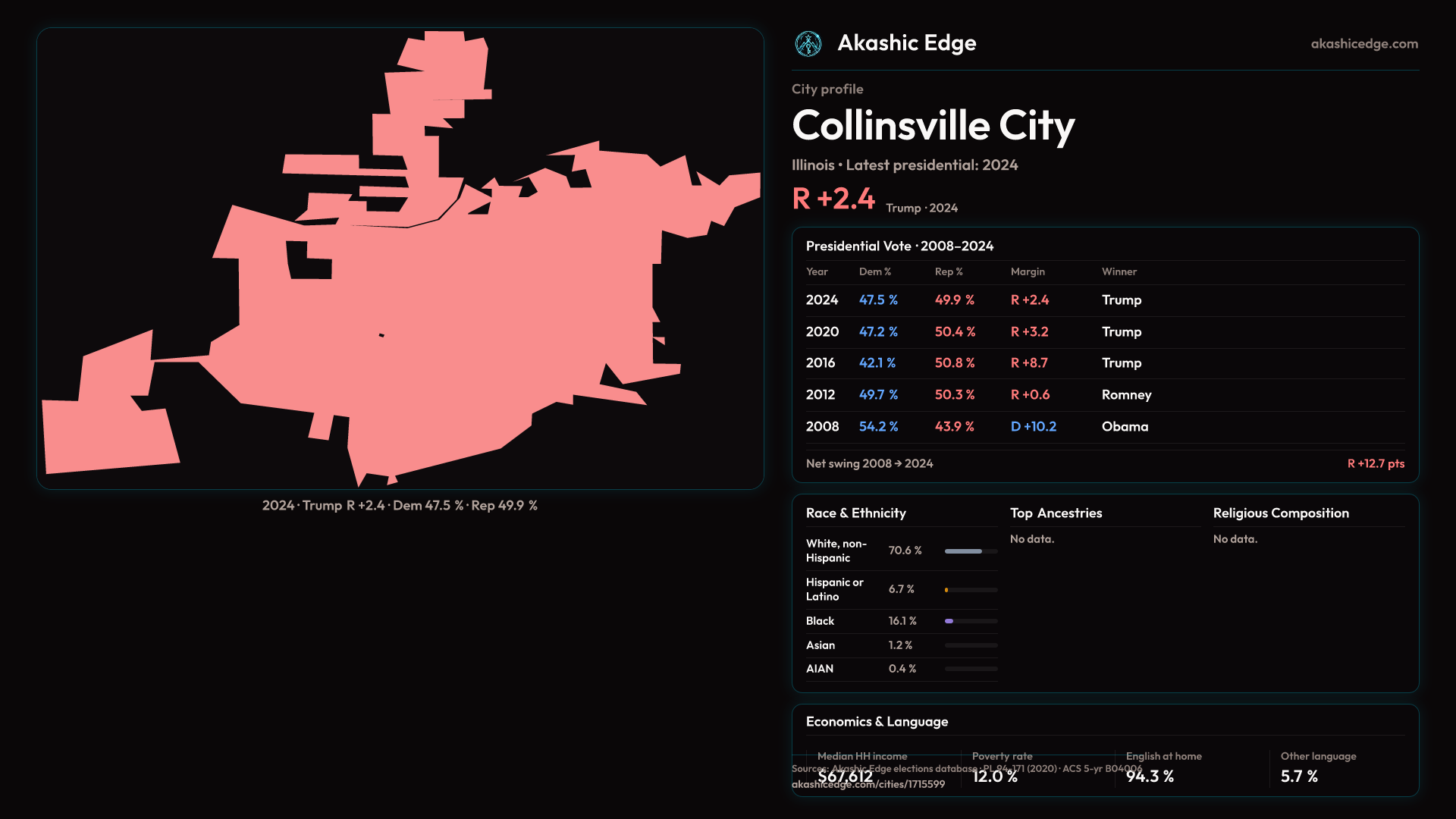Click the Religious Composition heading
This screenshot has height=819, width=1456.
[1280, 513]
